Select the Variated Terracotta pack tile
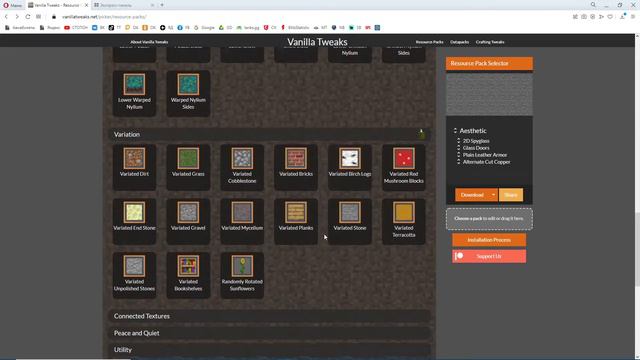640x360 pixels. [x=404, y=221]
